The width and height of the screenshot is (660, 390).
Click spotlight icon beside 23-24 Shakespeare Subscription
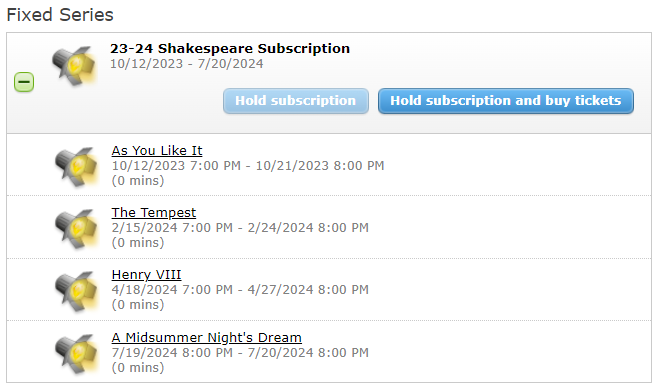[75, 65]
